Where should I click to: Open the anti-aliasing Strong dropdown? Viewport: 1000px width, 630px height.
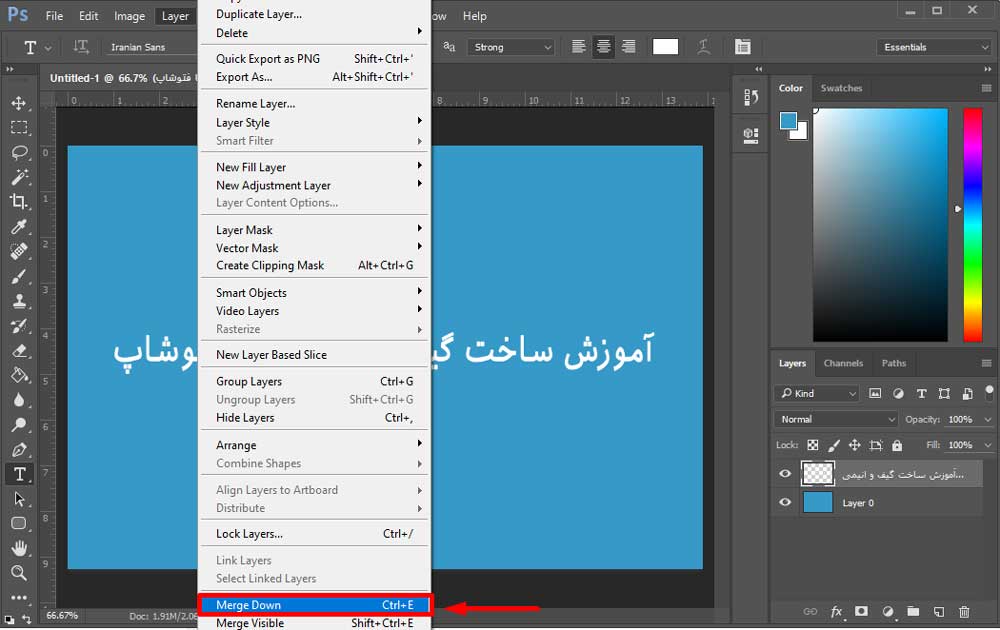(x=511, y=47)
